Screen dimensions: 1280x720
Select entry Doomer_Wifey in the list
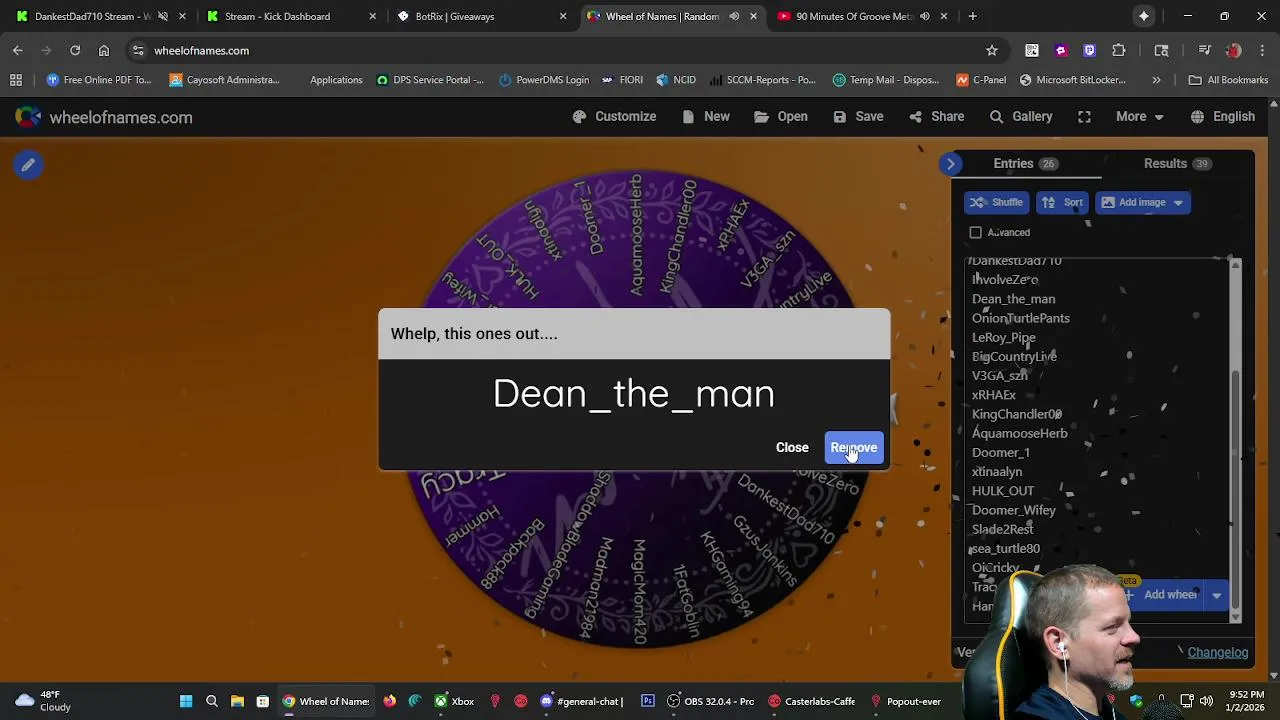coord(1013,510)
